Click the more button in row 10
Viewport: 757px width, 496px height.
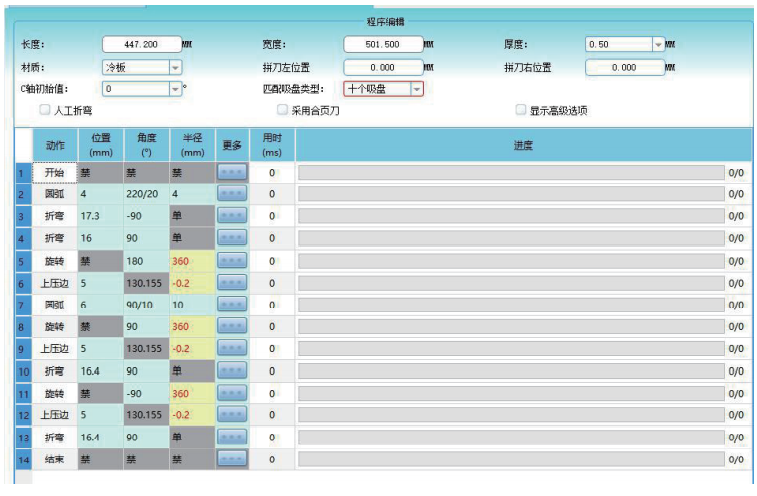click(231, 370)
